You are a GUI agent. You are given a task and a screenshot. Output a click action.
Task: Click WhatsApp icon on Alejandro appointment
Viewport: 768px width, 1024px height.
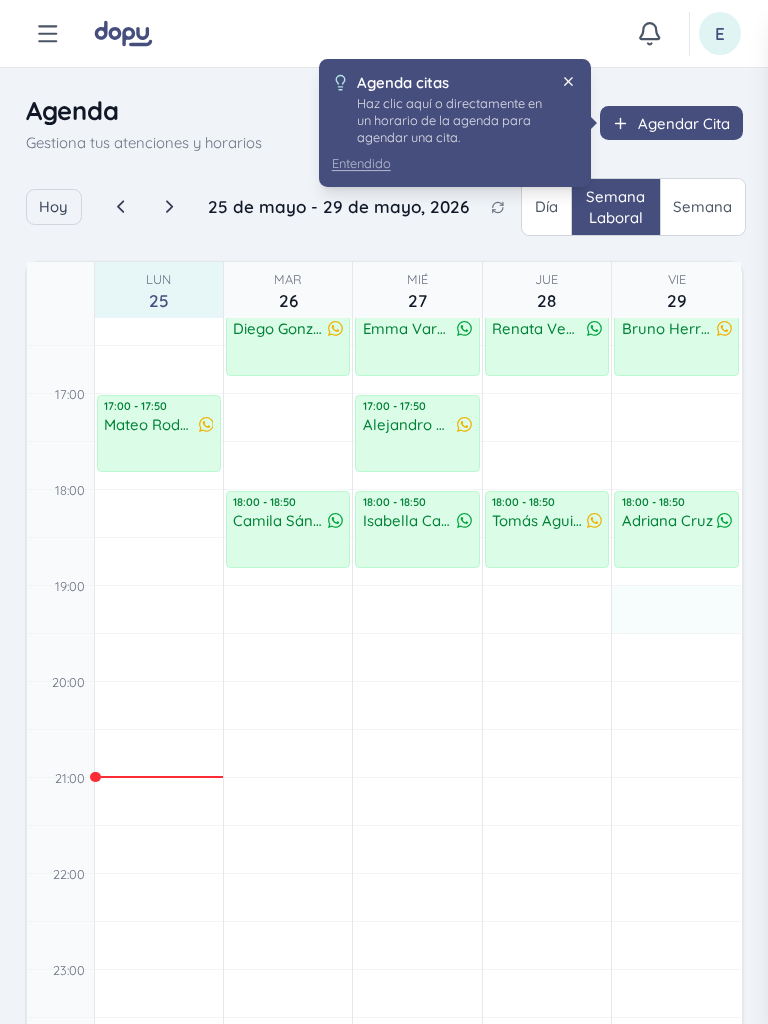[464, 424]
